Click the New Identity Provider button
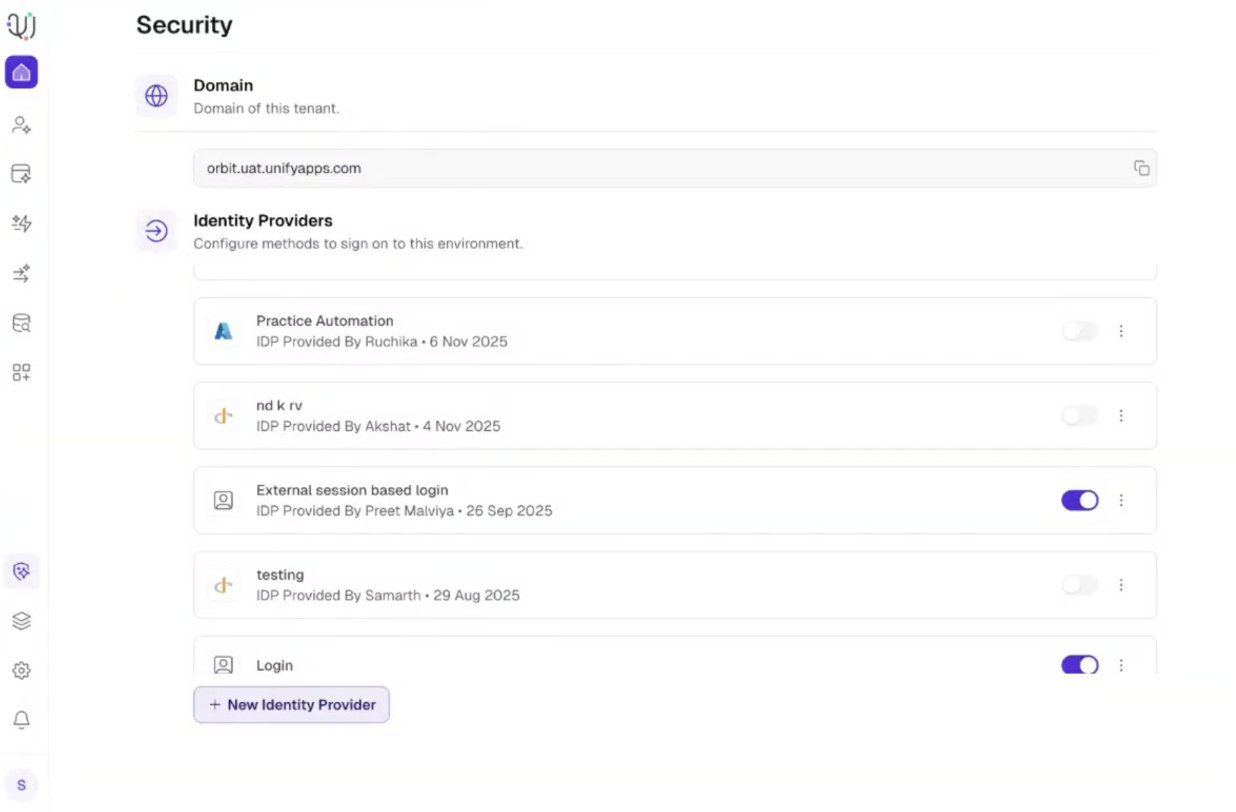The width and height of the screenshot is (1236, 812). (x=291, y=705)
